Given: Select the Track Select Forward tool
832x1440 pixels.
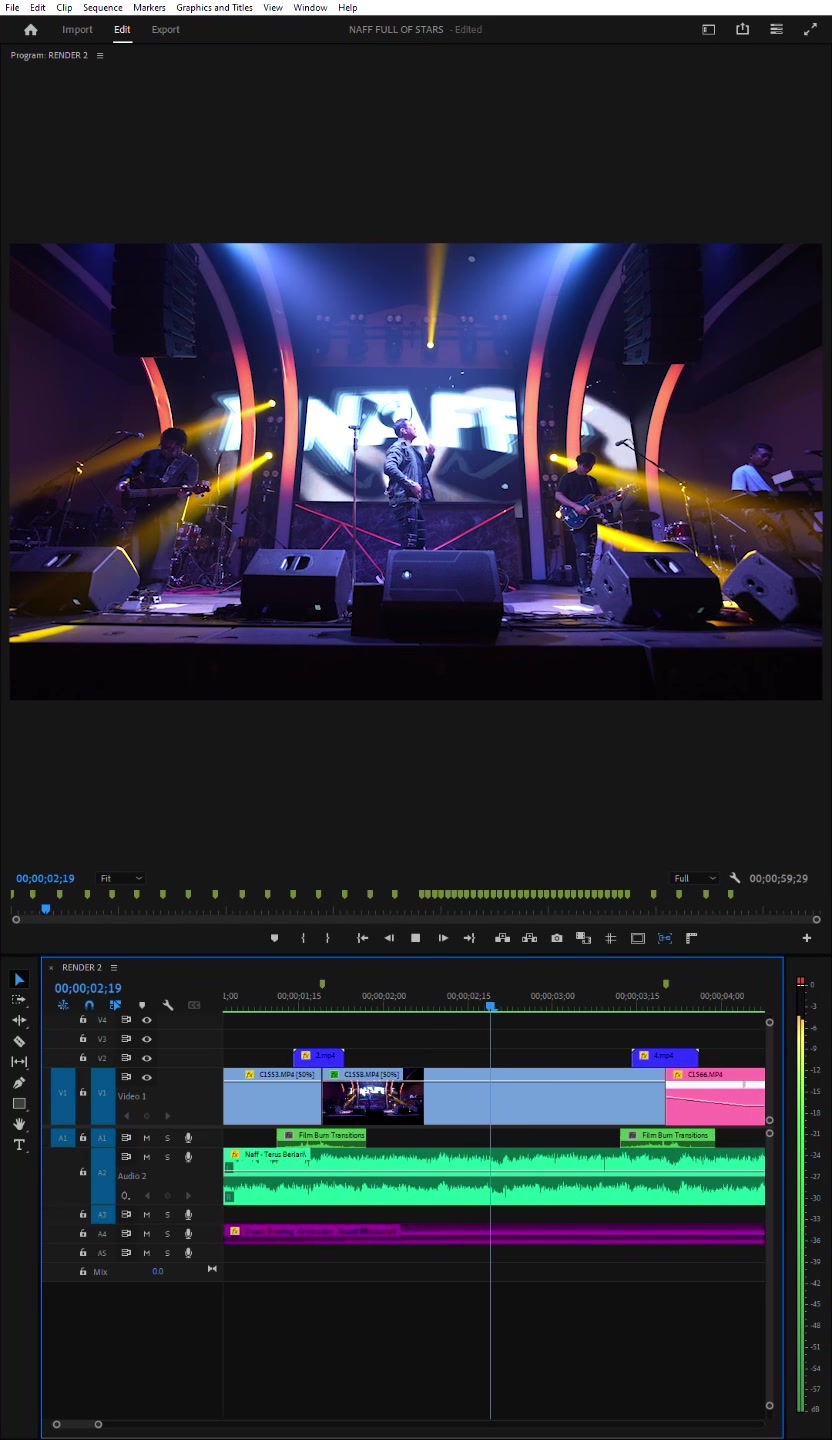Looking at the screenshot, I should click(19, 999).
